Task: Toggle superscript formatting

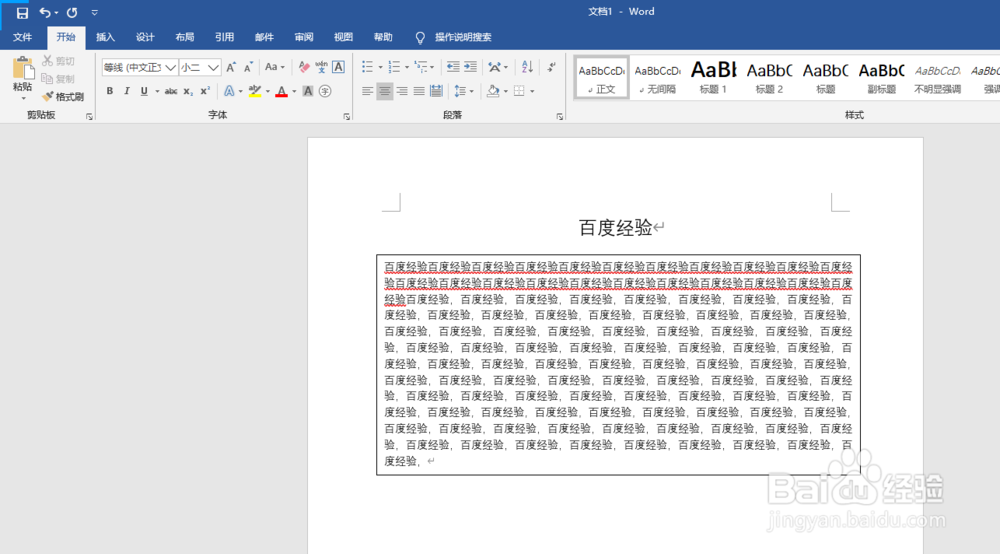Action: [205, 91]
